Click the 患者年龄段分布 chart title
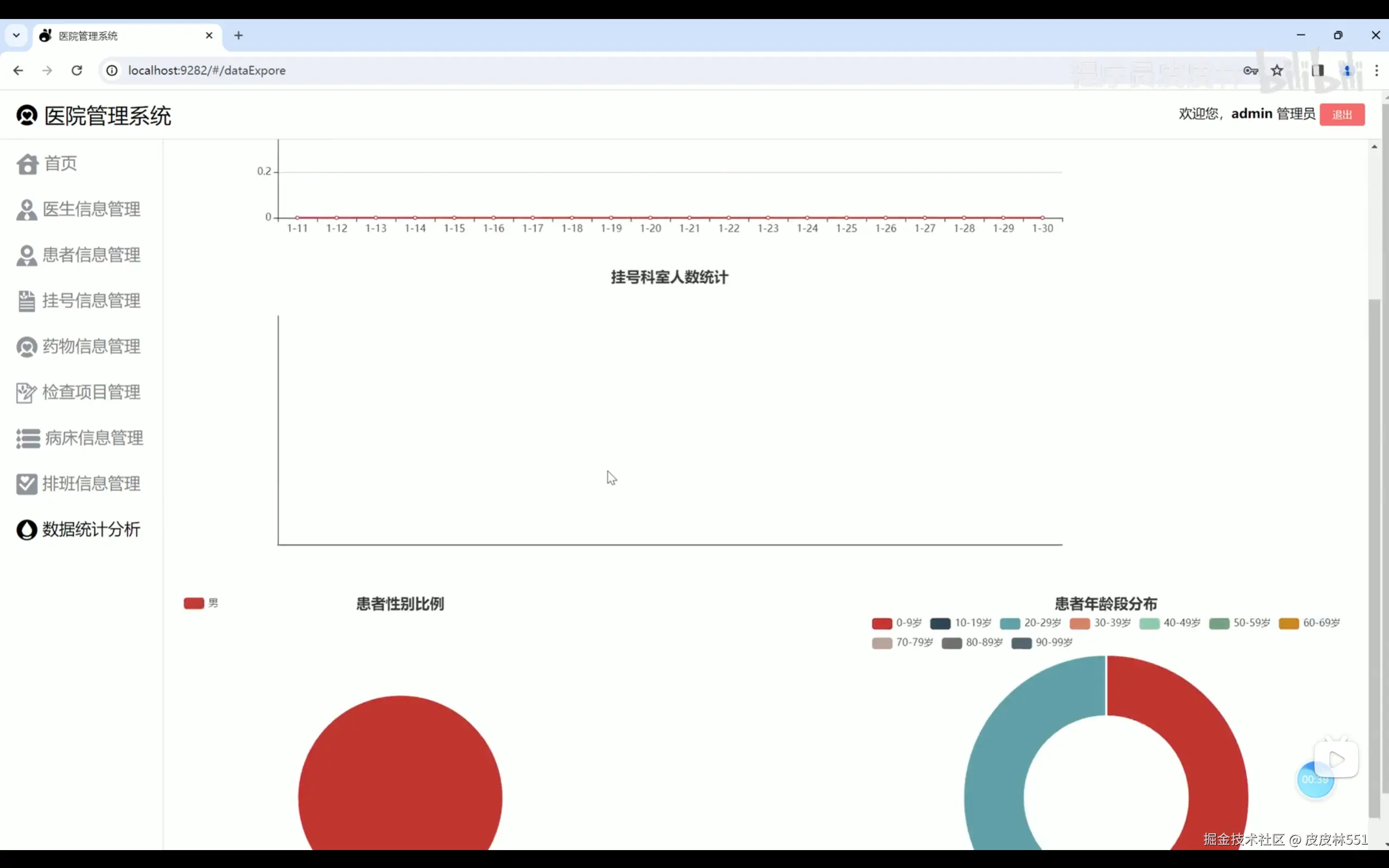 (x=1106, y=604)
